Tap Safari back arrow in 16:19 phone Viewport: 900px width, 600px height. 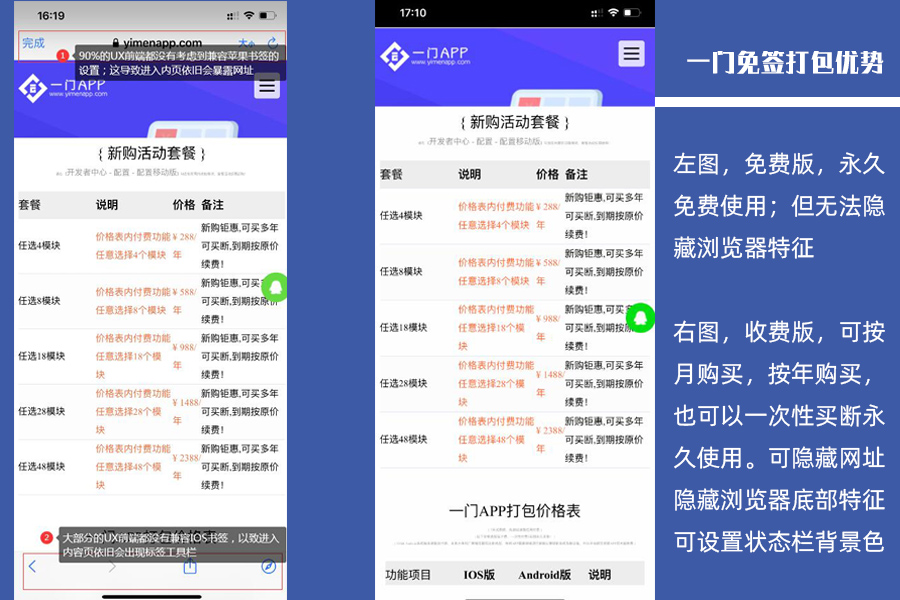(32, 566)
